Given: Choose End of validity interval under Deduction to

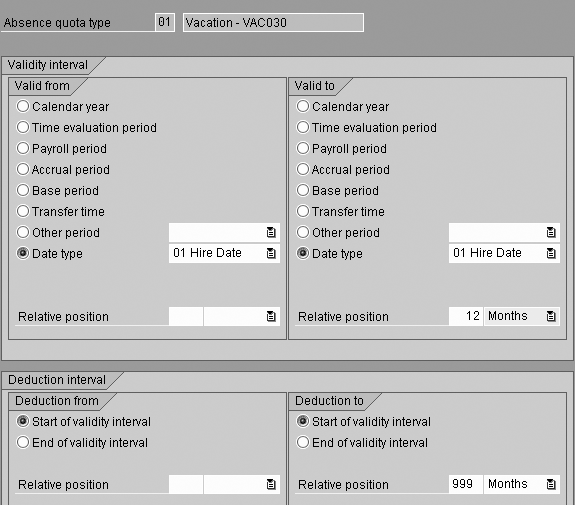Looking at the screenshot, I should 303,442.
